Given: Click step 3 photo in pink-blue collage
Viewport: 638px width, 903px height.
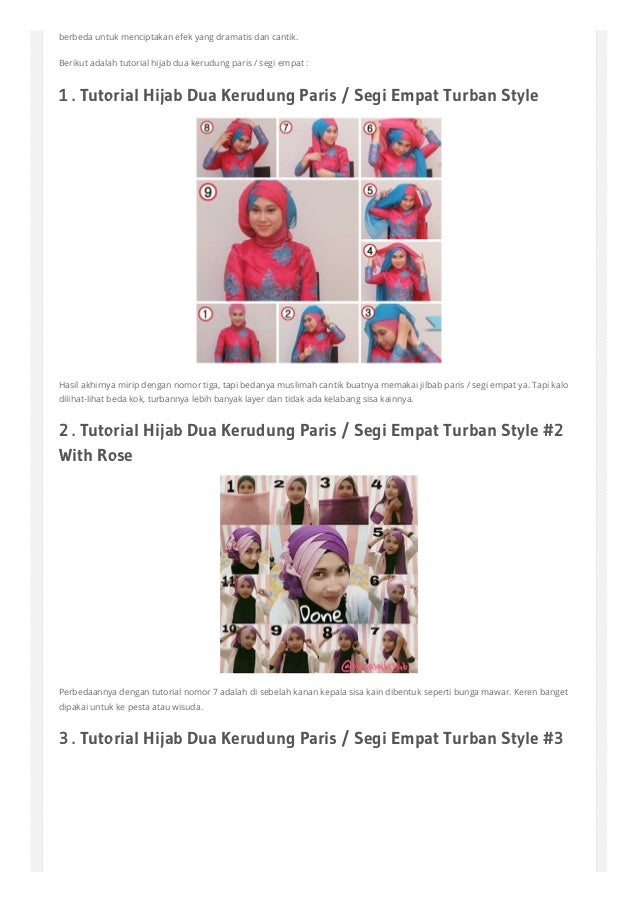Looking at the screenshot, I should pyautogui.click(x=401, y=333).
